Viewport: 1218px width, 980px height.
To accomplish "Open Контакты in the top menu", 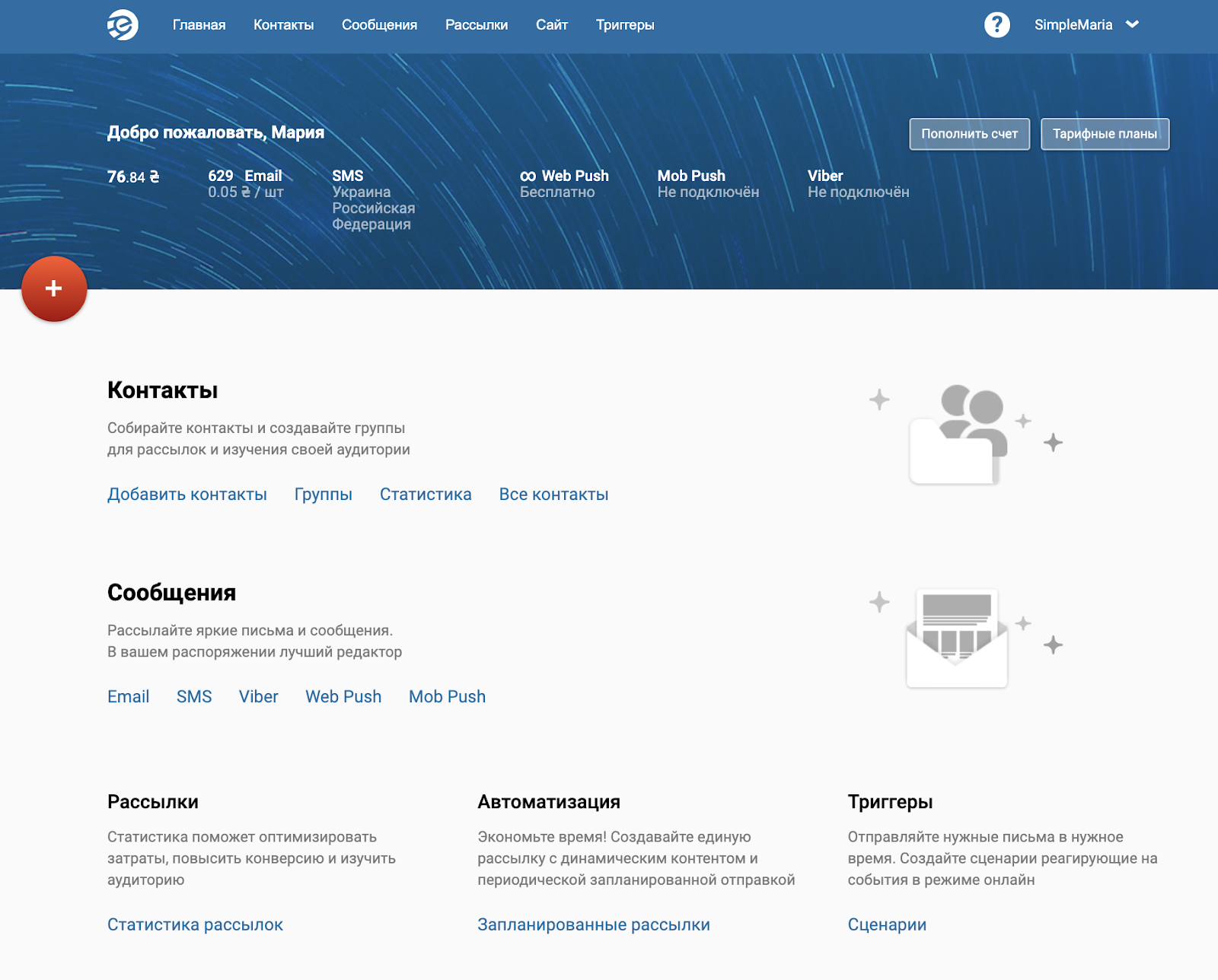I will click(283, 24).
